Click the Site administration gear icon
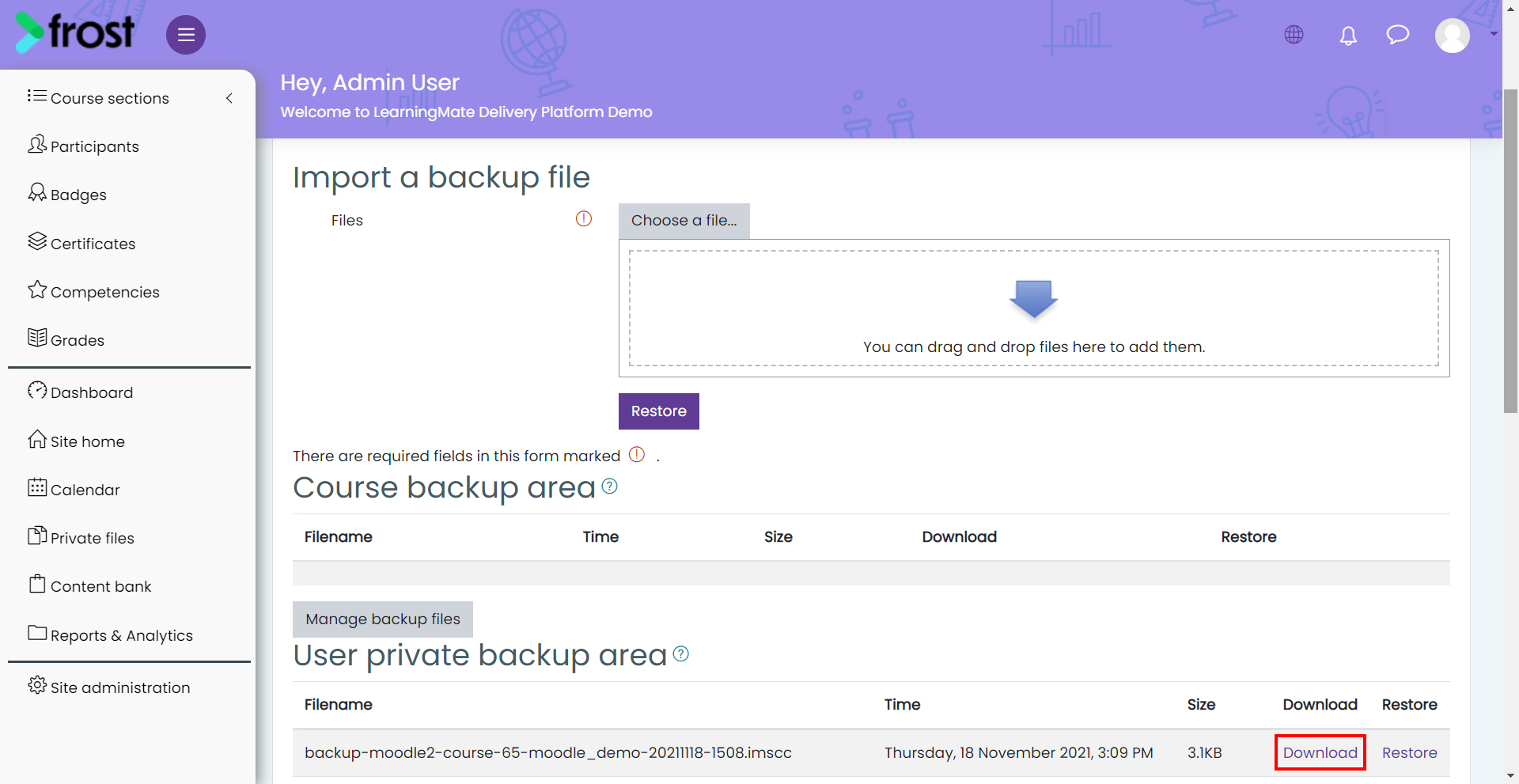This screenshot has height=784, width=1519. 37,685
